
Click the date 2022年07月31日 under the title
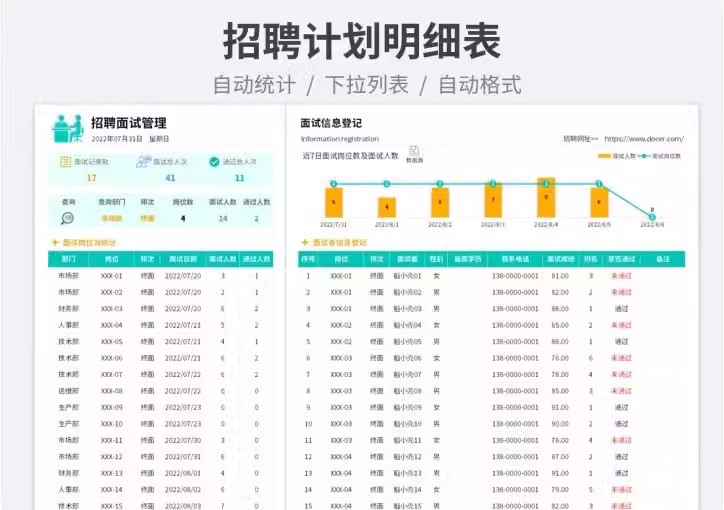coord(117,139)
